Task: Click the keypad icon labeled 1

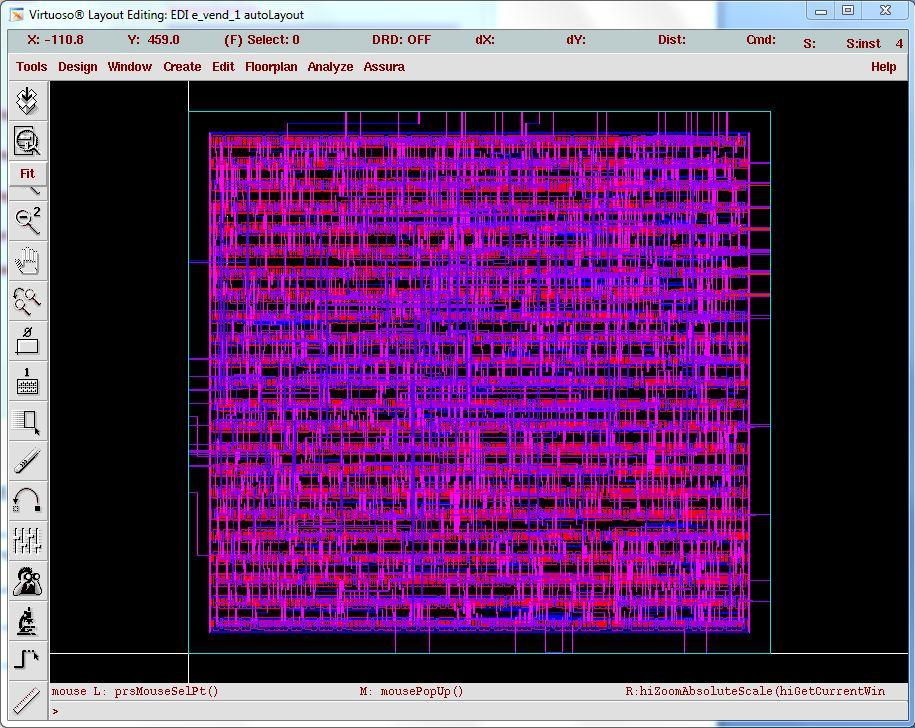Action: (27, 381)
